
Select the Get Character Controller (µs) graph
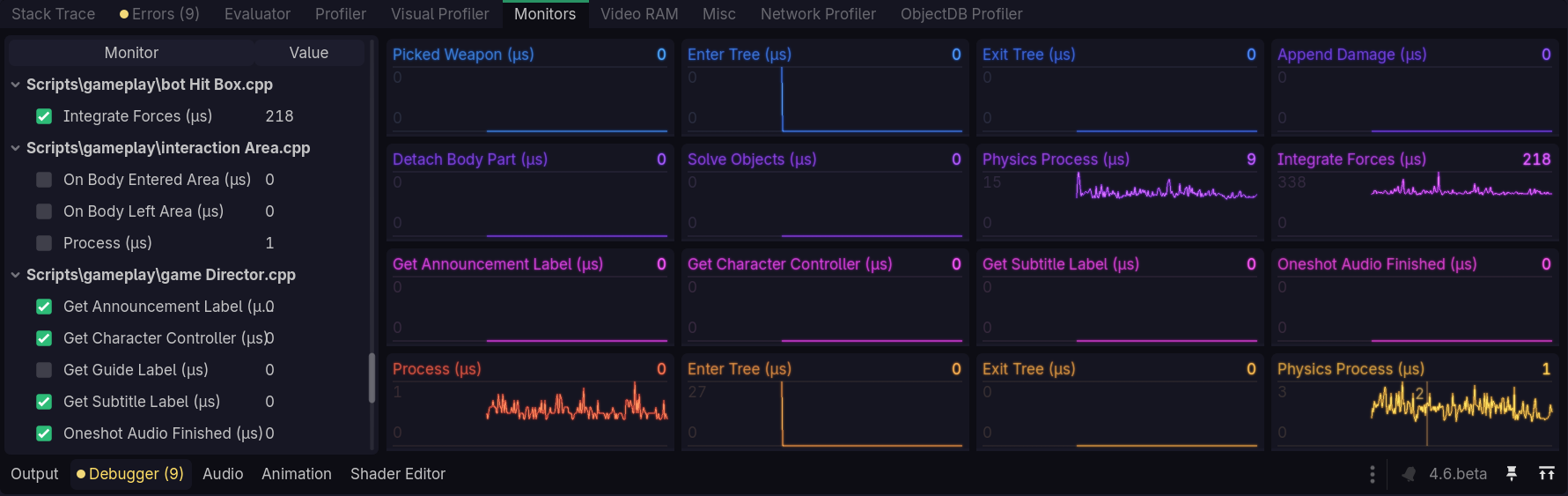coord(825,297)
